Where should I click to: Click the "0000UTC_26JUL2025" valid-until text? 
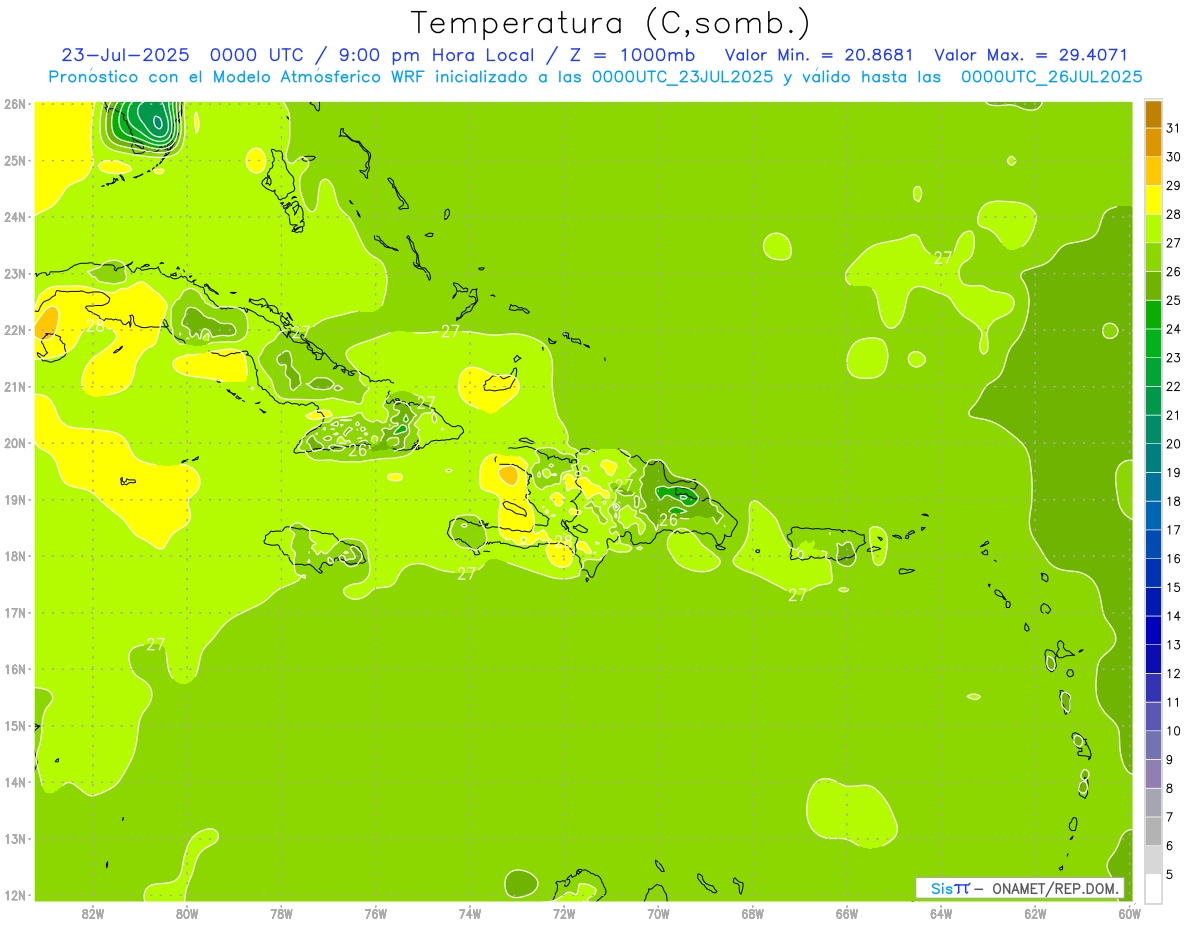point(1051,77)
